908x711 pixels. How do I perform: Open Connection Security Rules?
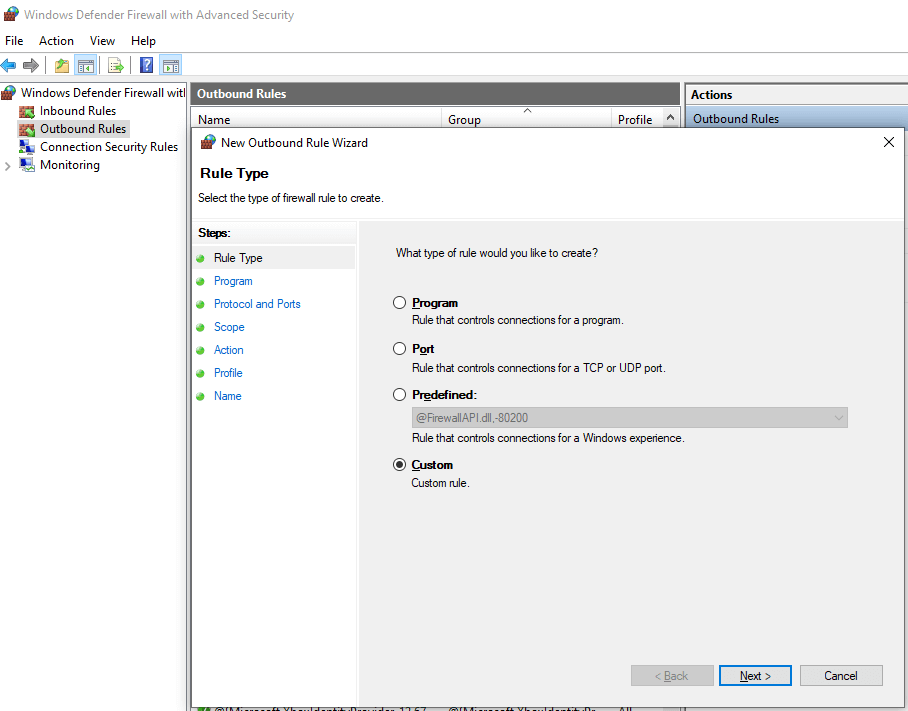(x=109, y=146)
